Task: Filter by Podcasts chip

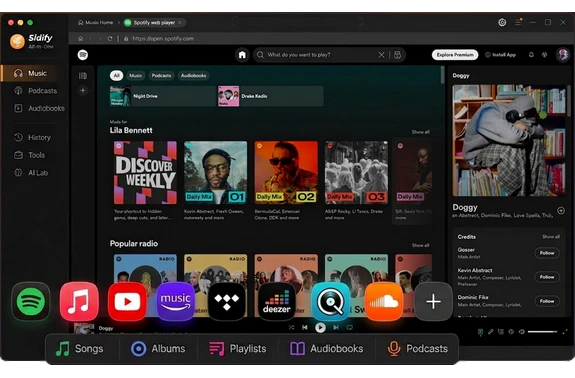Action: (161, 76)
